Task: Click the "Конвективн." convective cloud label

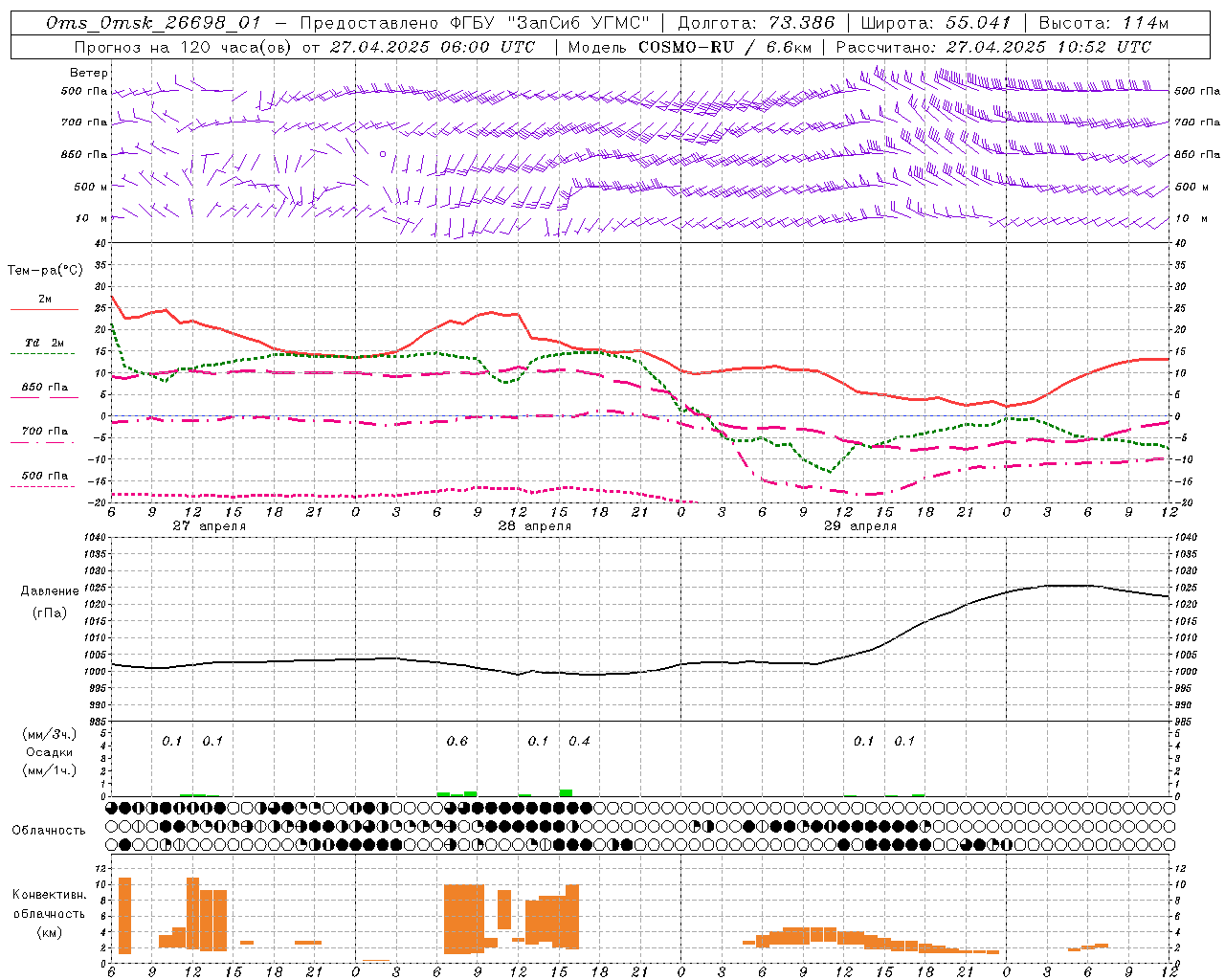Action: pos(49,895)
